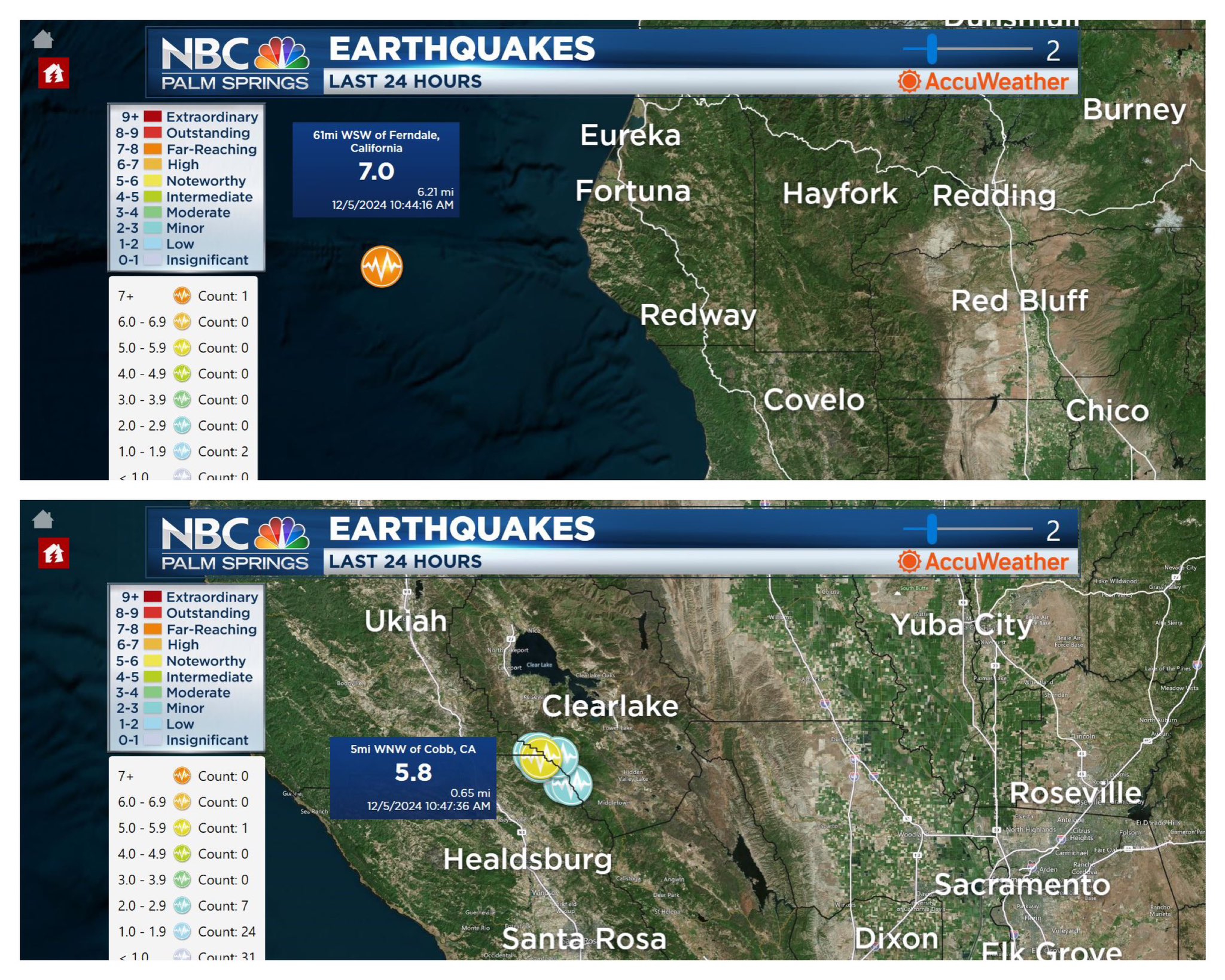Click the Eureka city label on map
Image resolution: width=1225 pixels, height=980 pixels.
click(630, 135)
